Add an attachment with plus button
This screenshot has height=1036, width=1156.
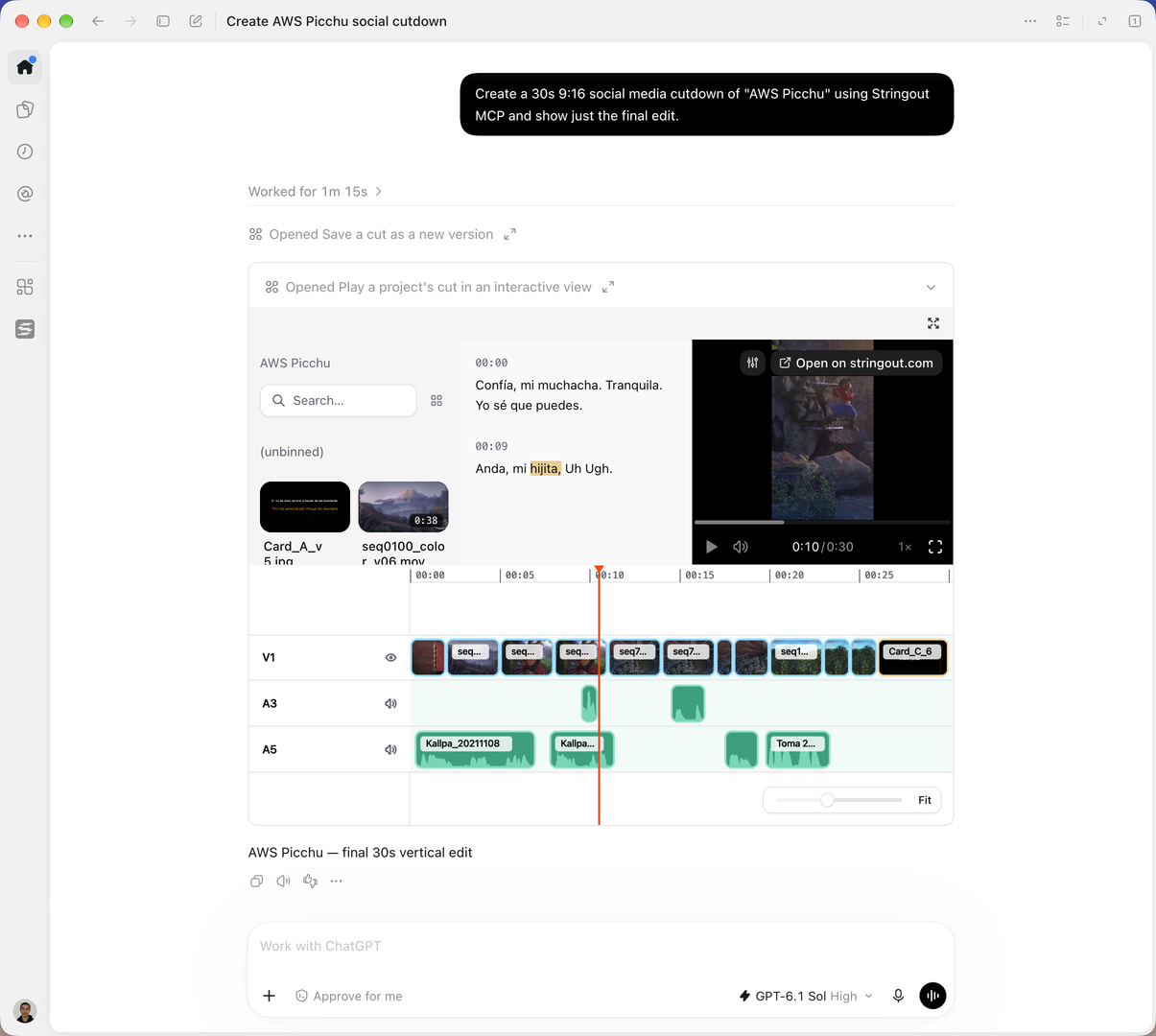pyautogui.click(x=270, y=996)
